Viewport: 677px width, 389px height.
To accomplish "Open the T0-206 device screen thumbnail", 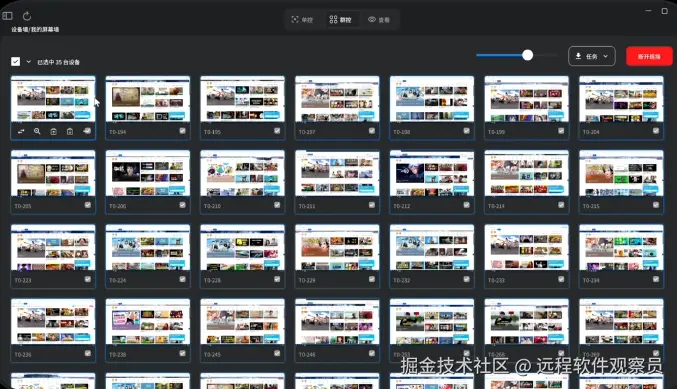I will pos(148,173).
